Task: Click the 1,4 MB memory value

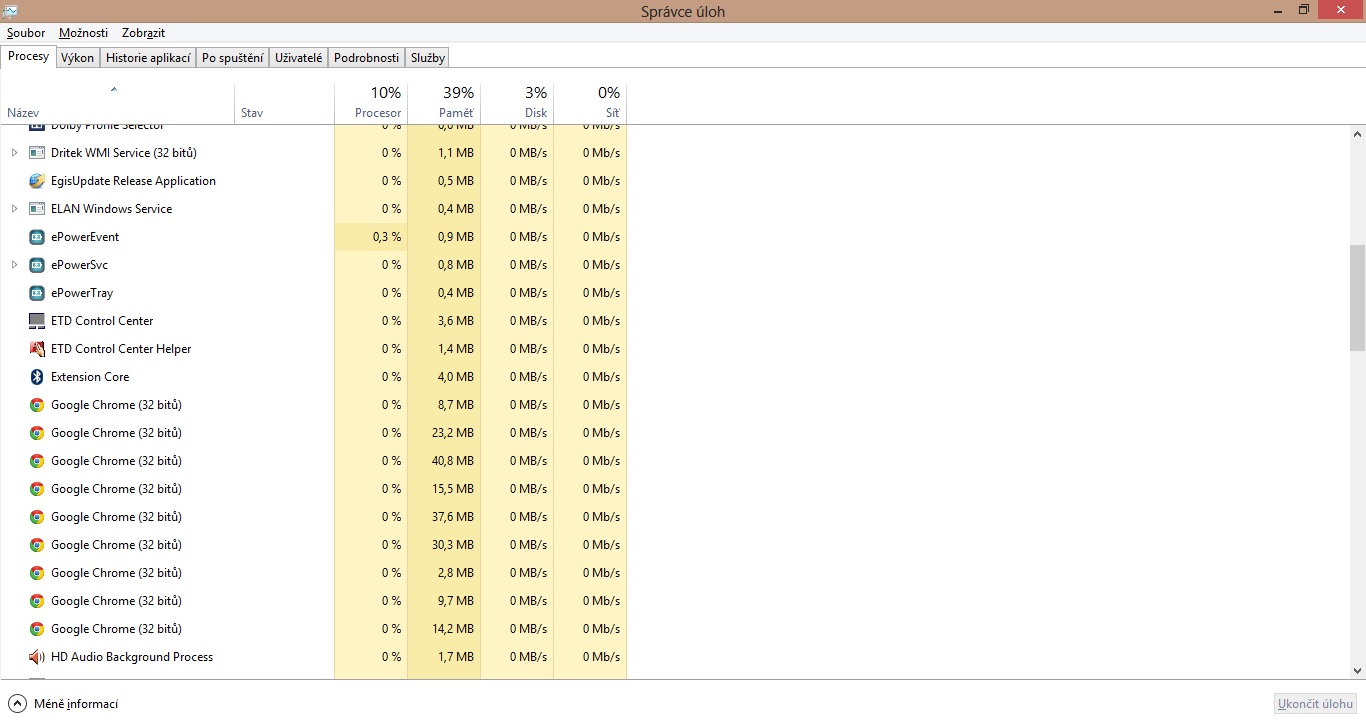Action: pos(456,349)
